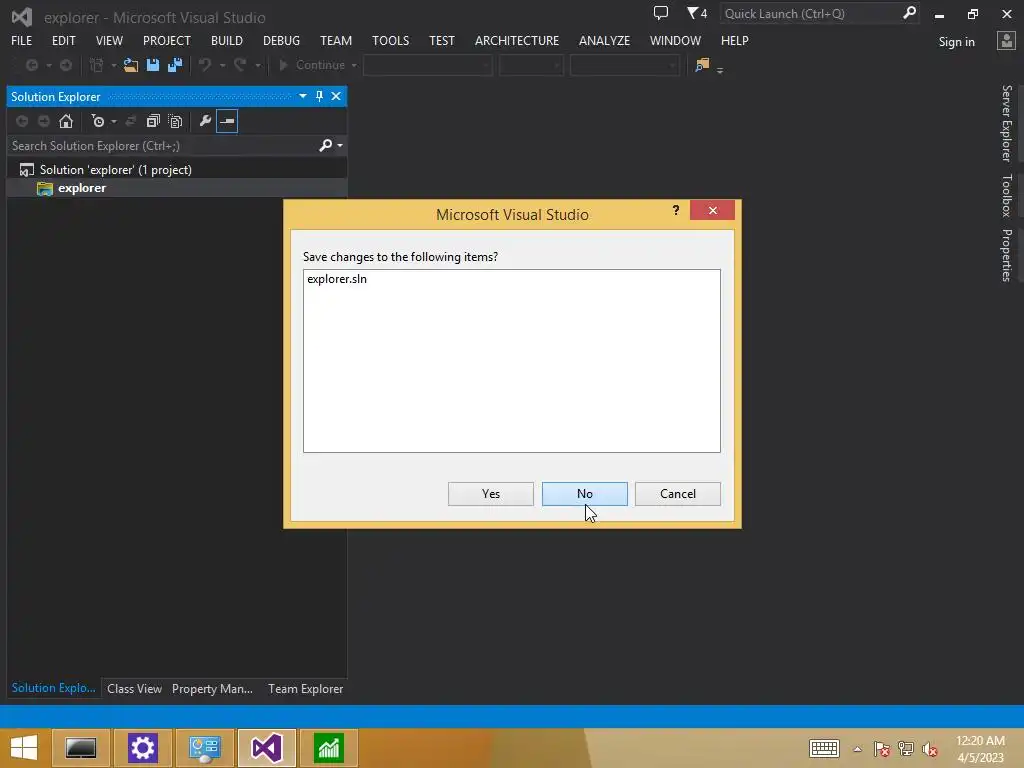This screenshot has width=1024, height=768.
Task: Open the Toolbox side tab
Action: [x=1006, y=195]
